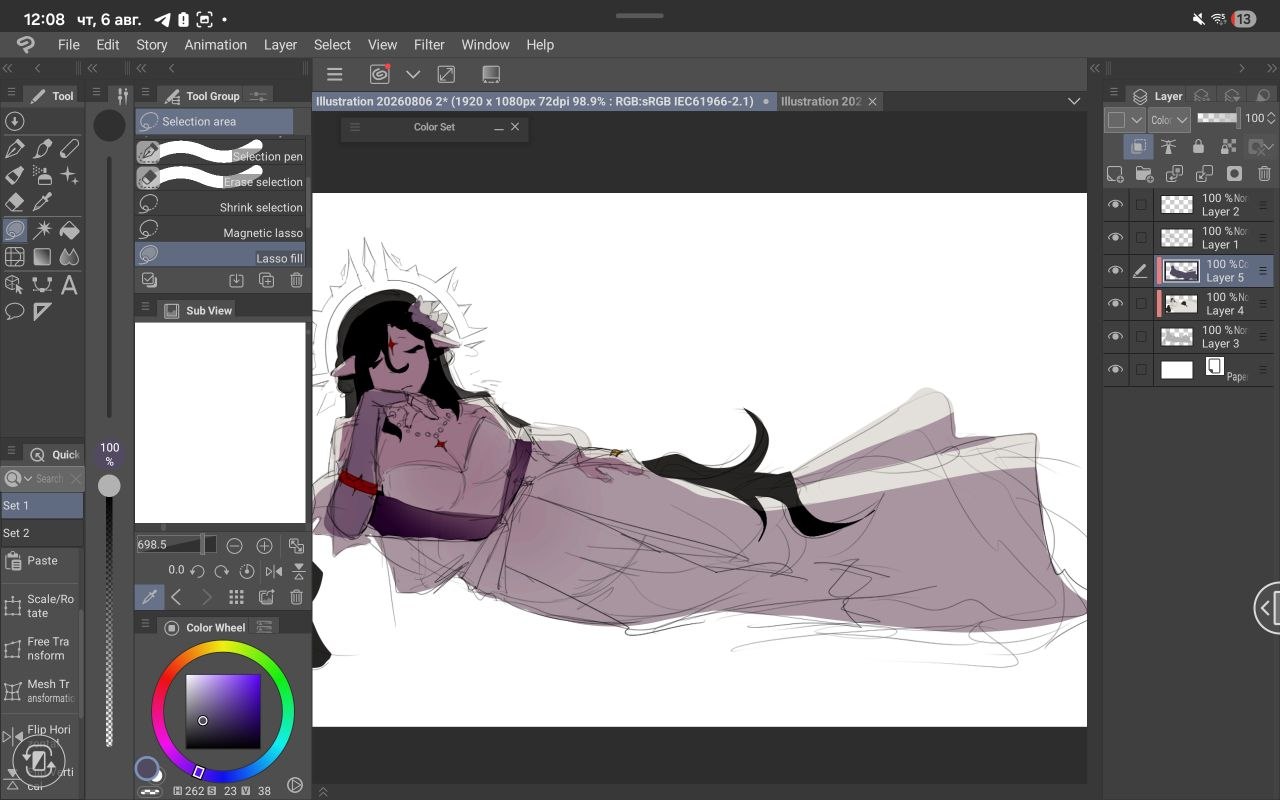Open the Layer panel hamburger menu
This screenshot has width=1280, height=800.
[x=1114, y=93]
